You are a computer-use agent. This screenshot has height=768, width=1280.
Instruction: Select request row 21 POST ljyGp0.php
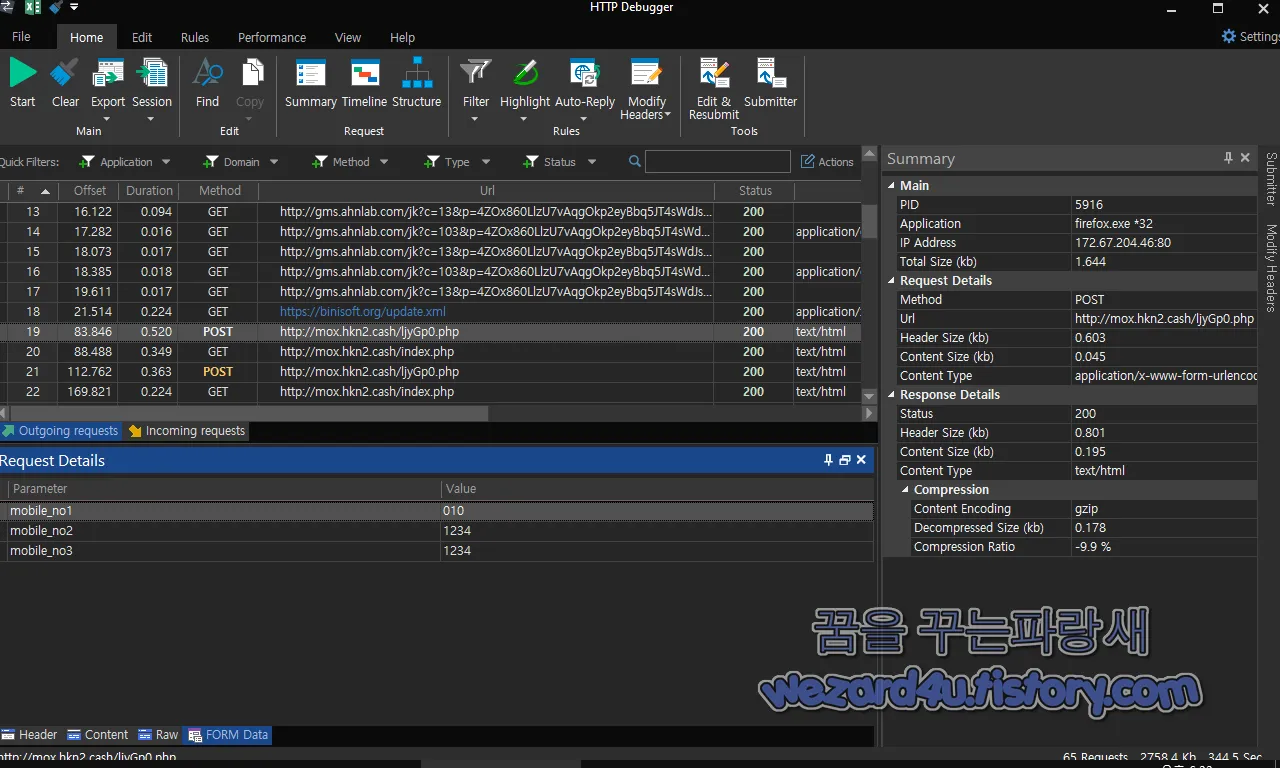point(430,372)
